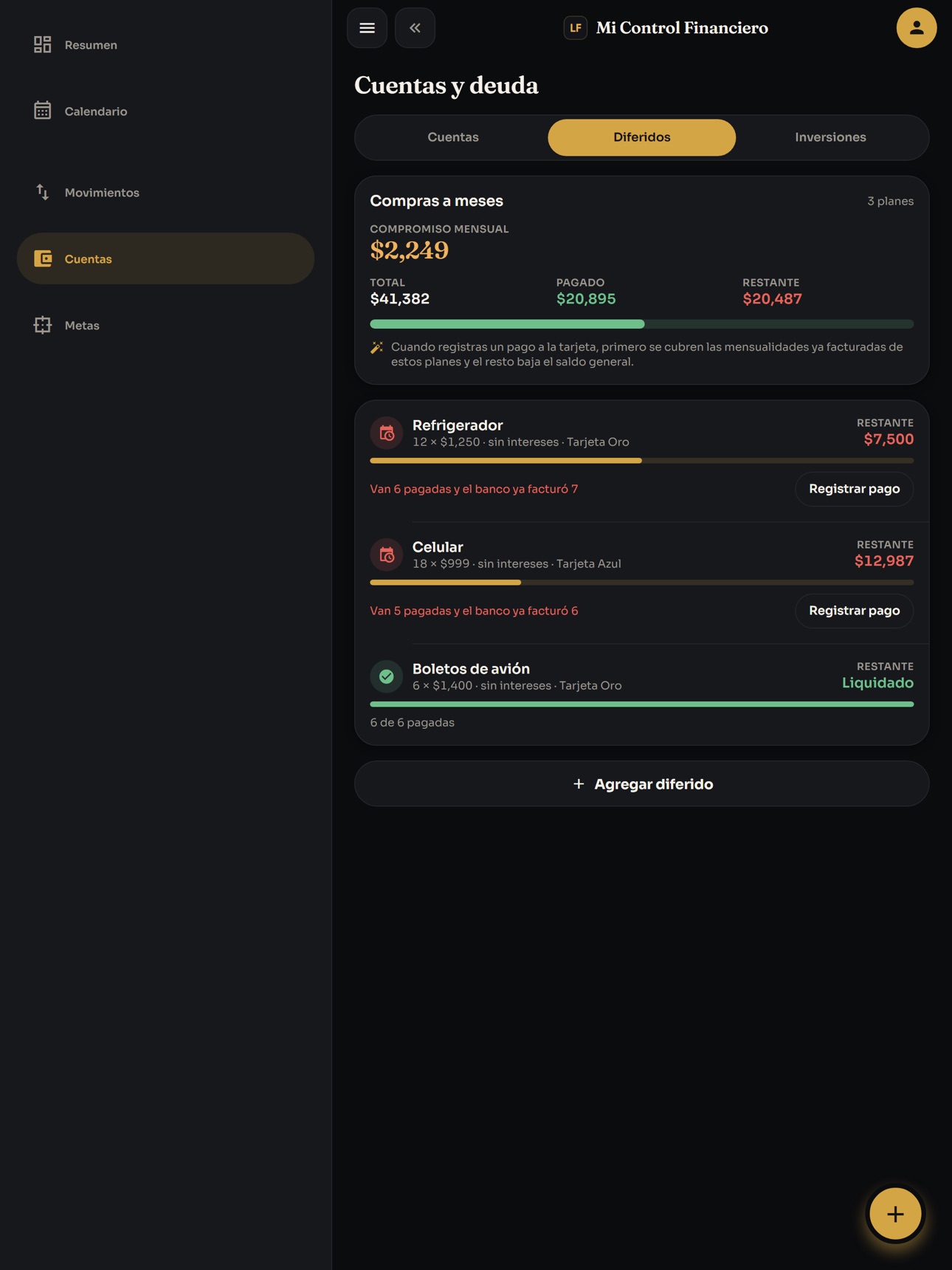
Task: Go to Resumen in sidebar
Action: coord(165,45)
